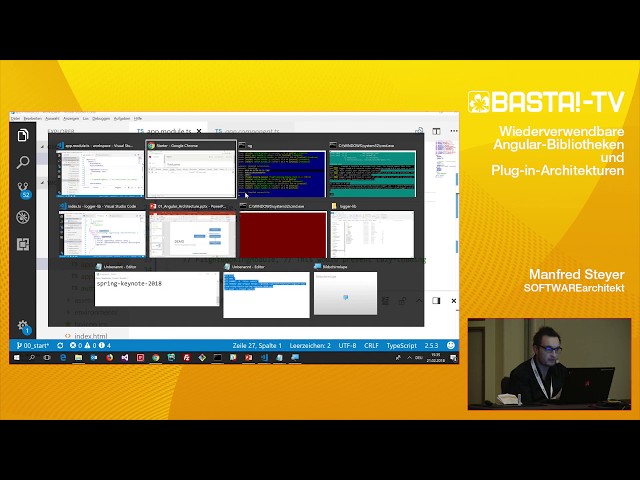
Task: Open Google Chrome from the taskbar
Action: click(156, 358)
